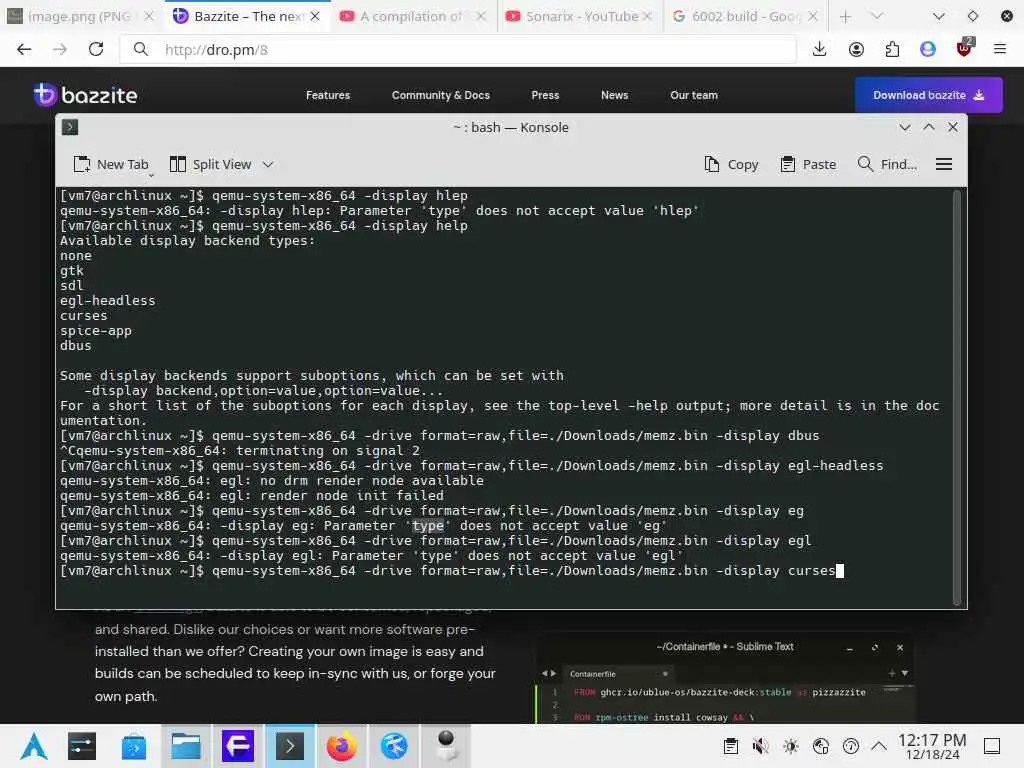Click the blue profile avatar icon

927,50
